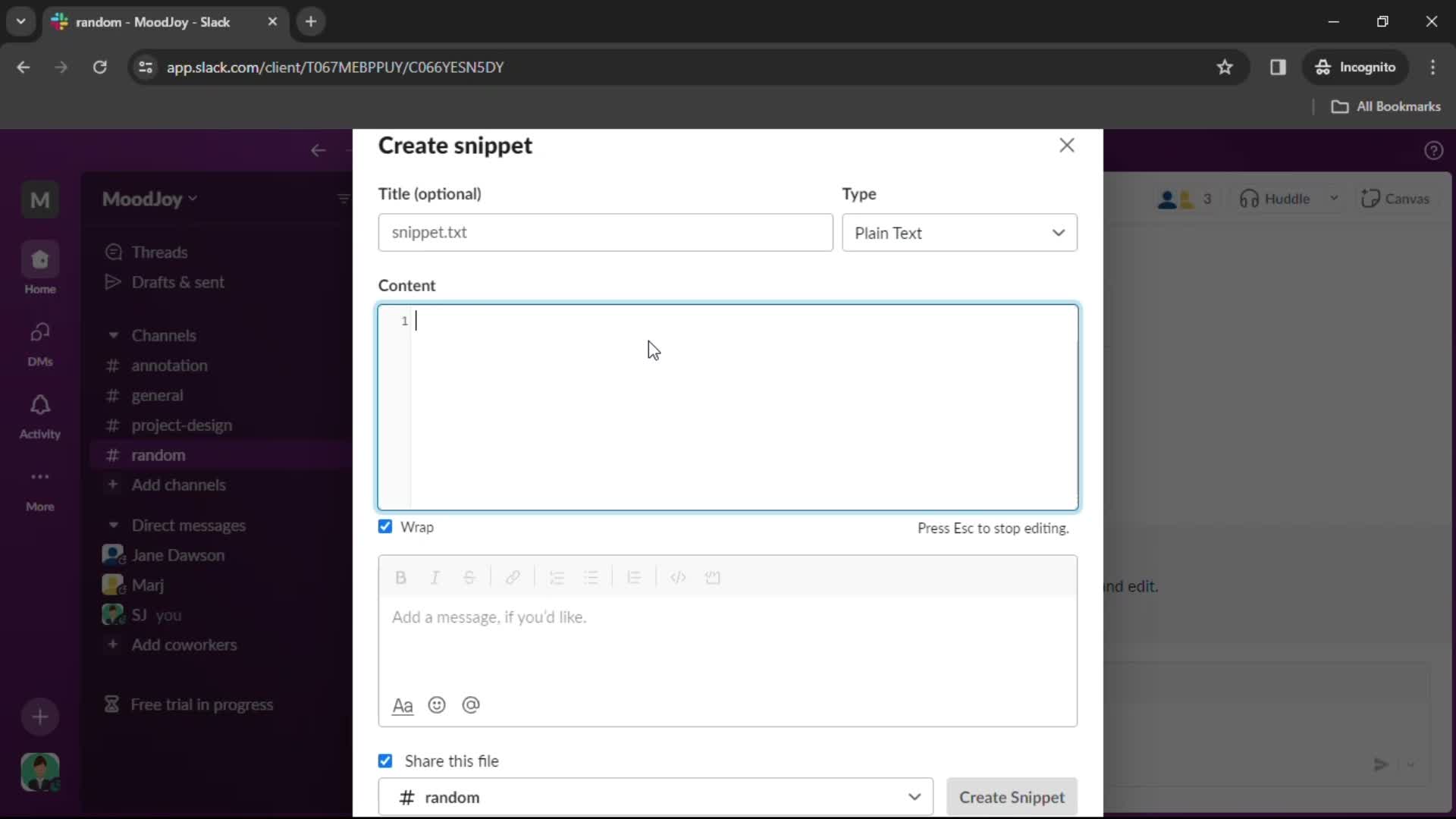Toggle the Wrap checkbox

tap(385, 527)
